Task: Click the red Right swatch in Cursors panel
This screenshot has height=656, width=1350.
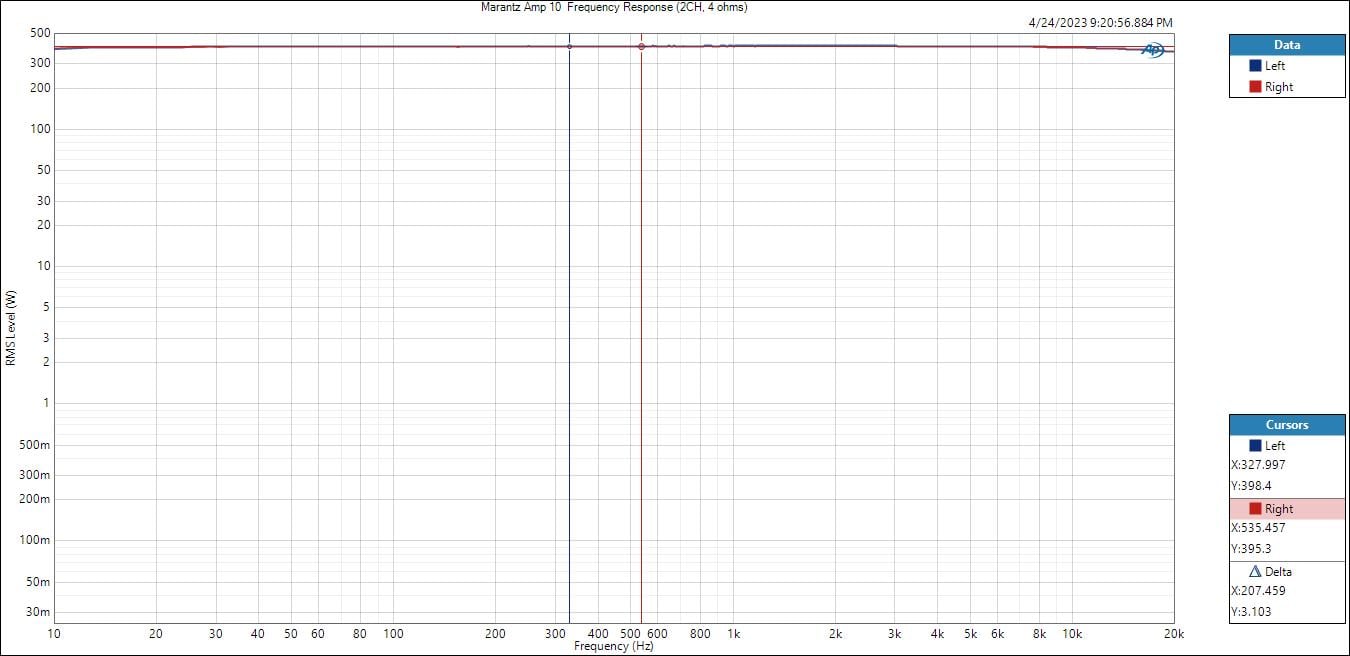Action: click(x=1255, y=509)
